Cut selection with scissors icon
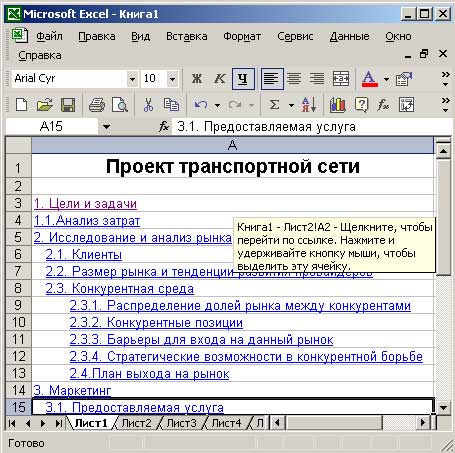The width and height of the screenshot is (455, 453). pyautogui.click(x=148, y=105)
